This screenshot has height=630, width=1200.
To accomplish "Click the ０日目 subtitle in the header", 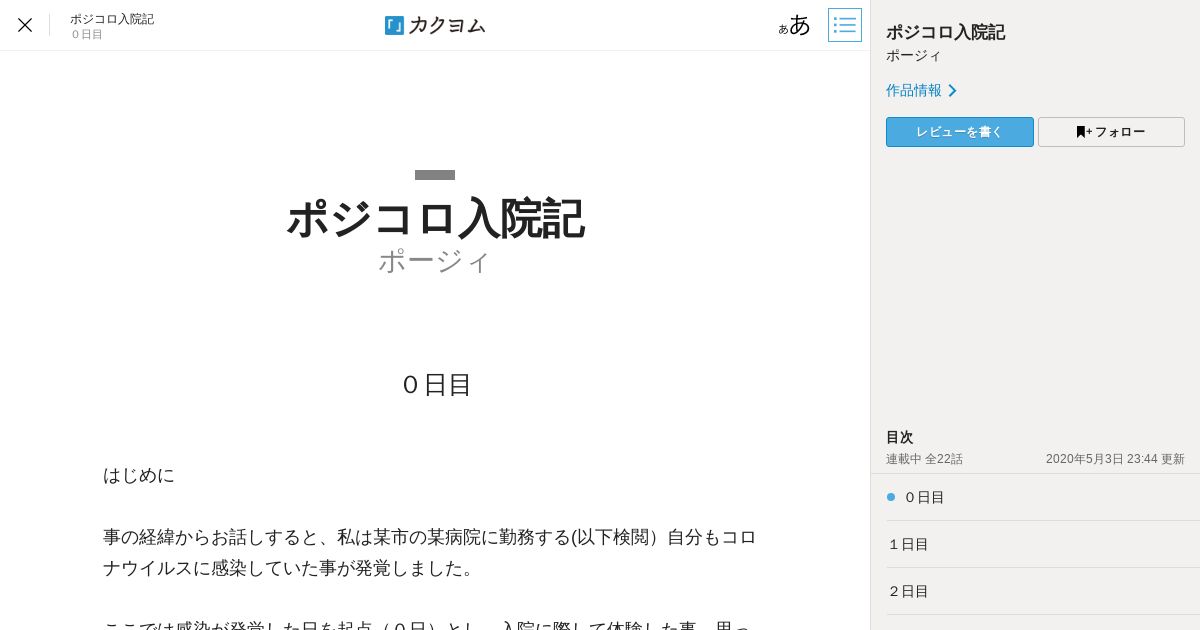I will pos(86,34).
